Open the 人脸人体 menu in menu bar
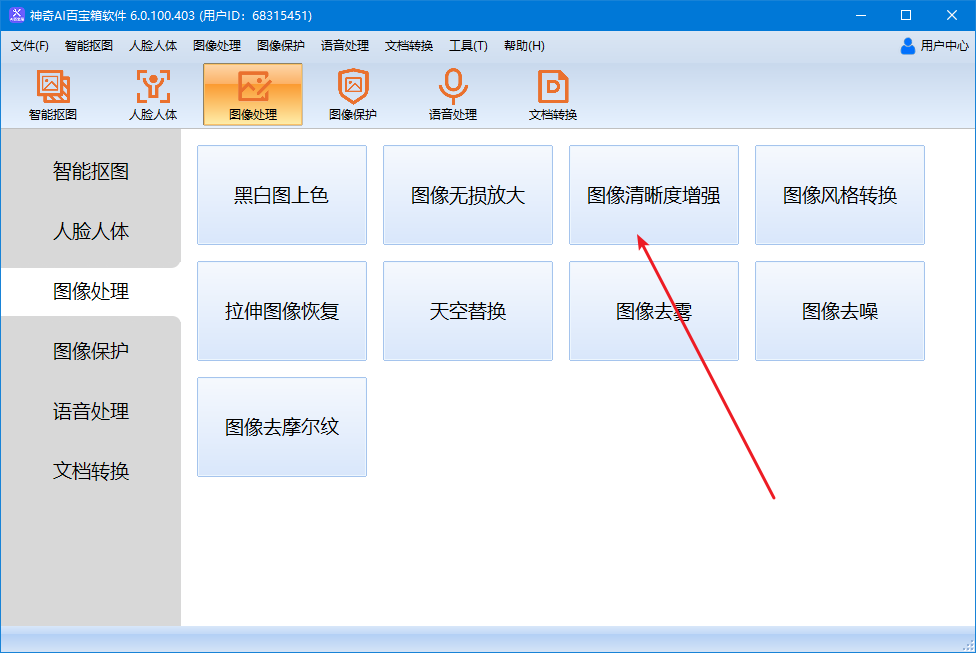This screenshot has width=976, height=653. coord(153,45)
